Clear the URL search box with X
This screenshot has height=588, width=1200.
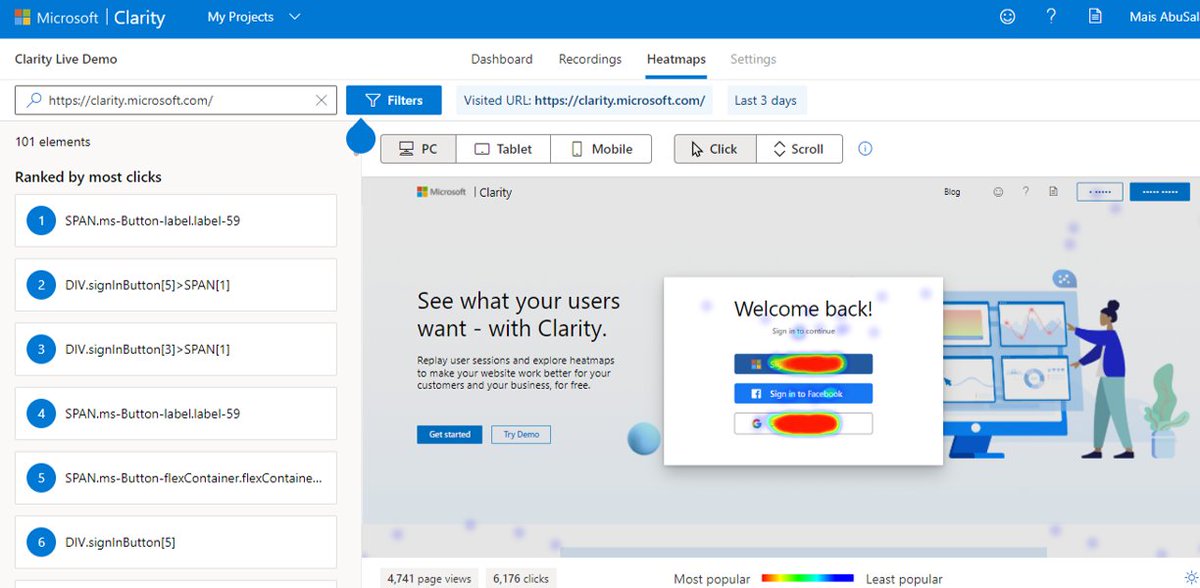321,100
